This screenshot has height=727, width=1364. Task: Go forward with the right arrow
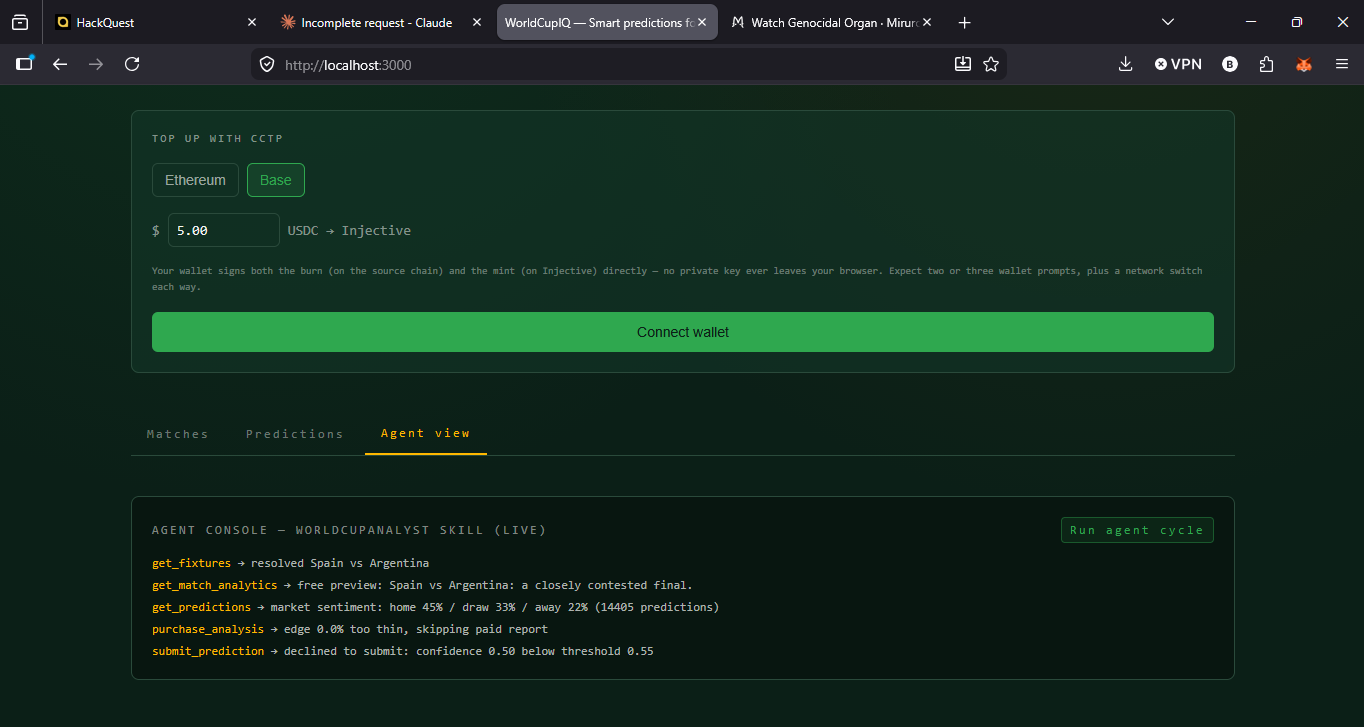pos(96,64)
